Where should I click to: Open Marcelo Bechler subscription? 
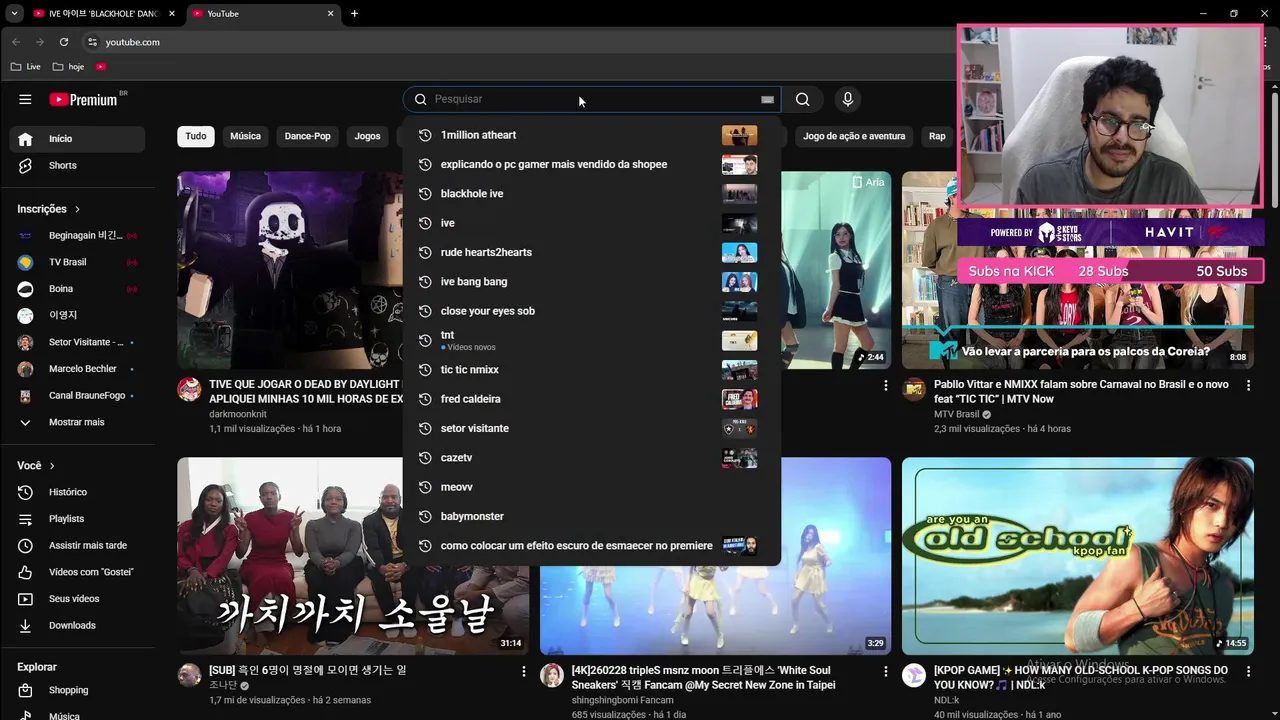pyautogui.click(x=77, y=369)
